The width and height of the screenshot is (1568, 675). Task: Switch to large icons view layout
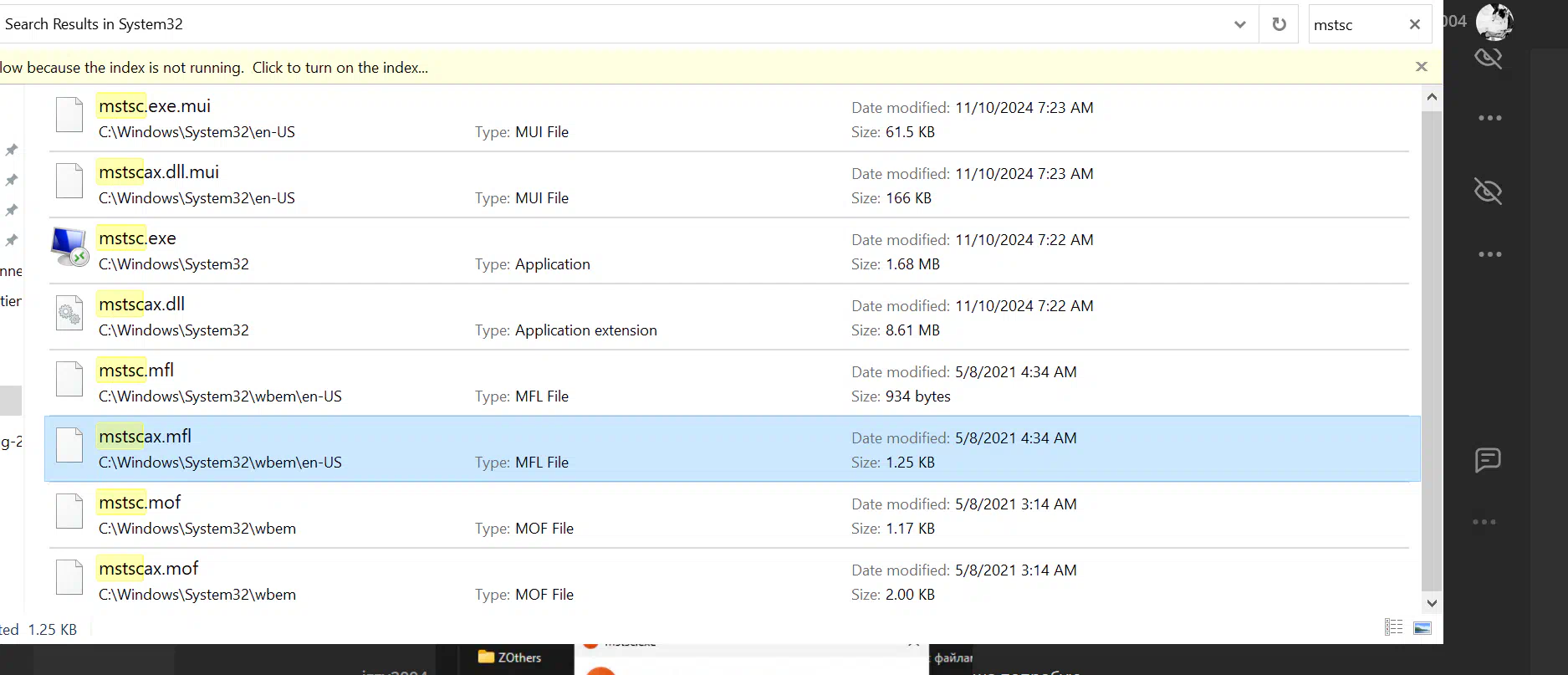(1422, 627)
